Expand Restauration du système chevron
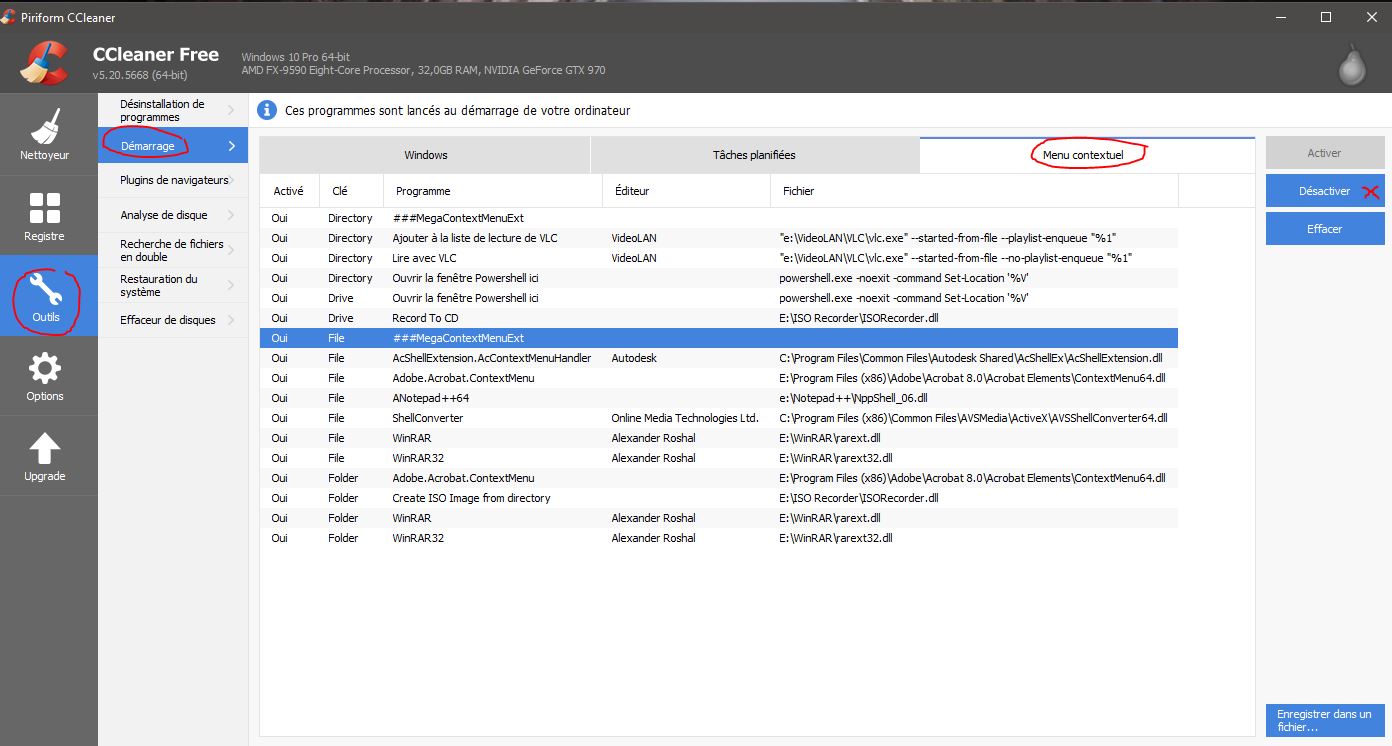The image size is (1392, 746). point(232,285)
